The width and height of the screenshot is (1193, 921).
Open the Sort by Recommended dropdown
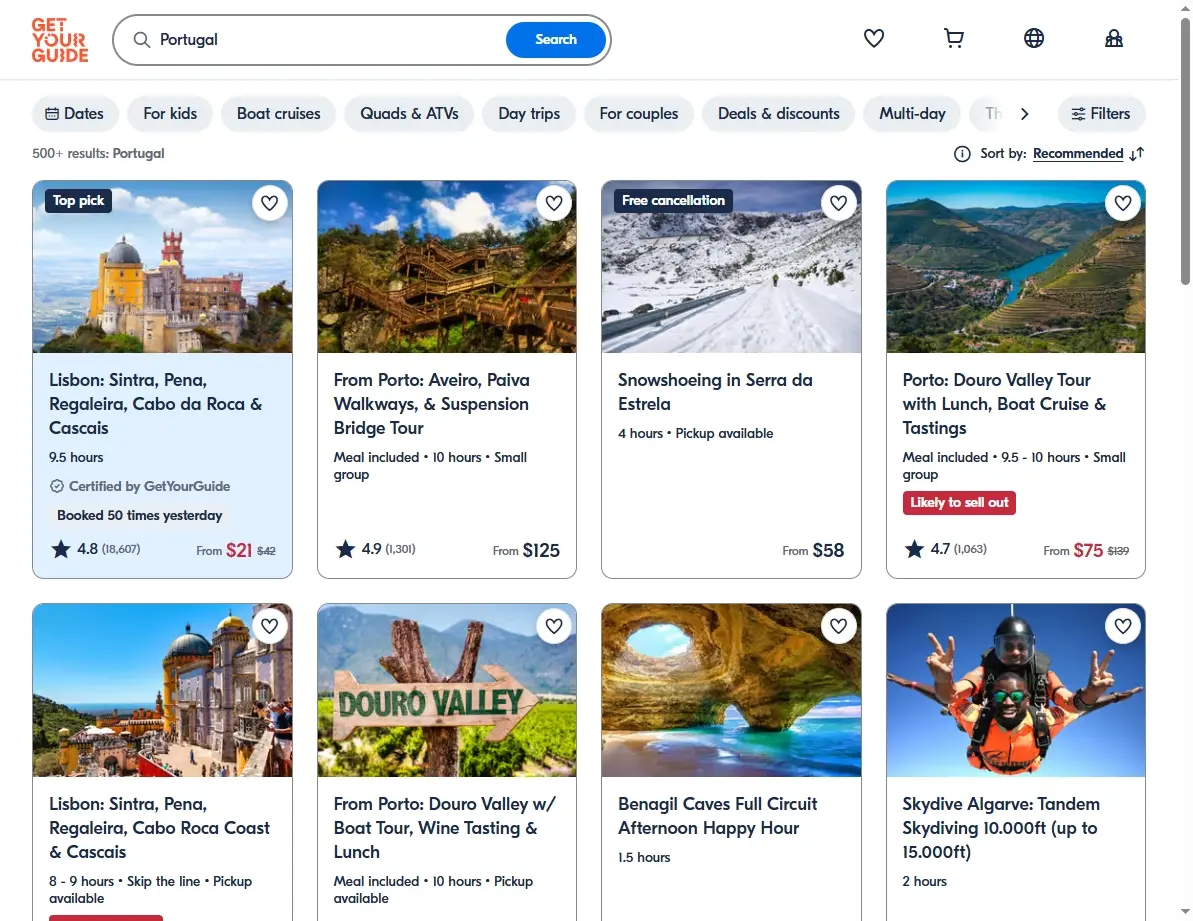click(1077, 154)
